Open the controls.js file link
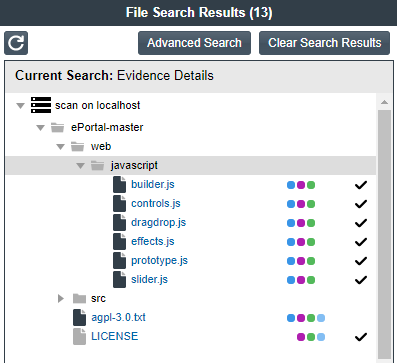The width and height of the screenshot is (397, 363). coord(156,203)
